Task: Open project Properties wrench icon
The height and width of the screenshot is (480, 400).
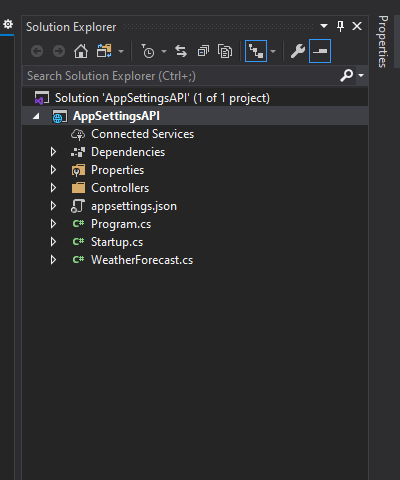Action: (x=298, y=51)
